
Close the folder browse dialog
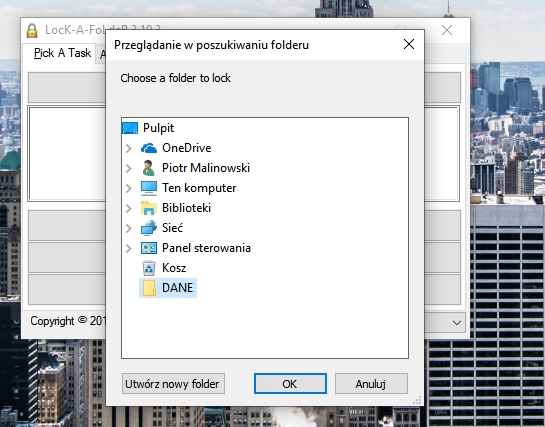click(409, 44)
